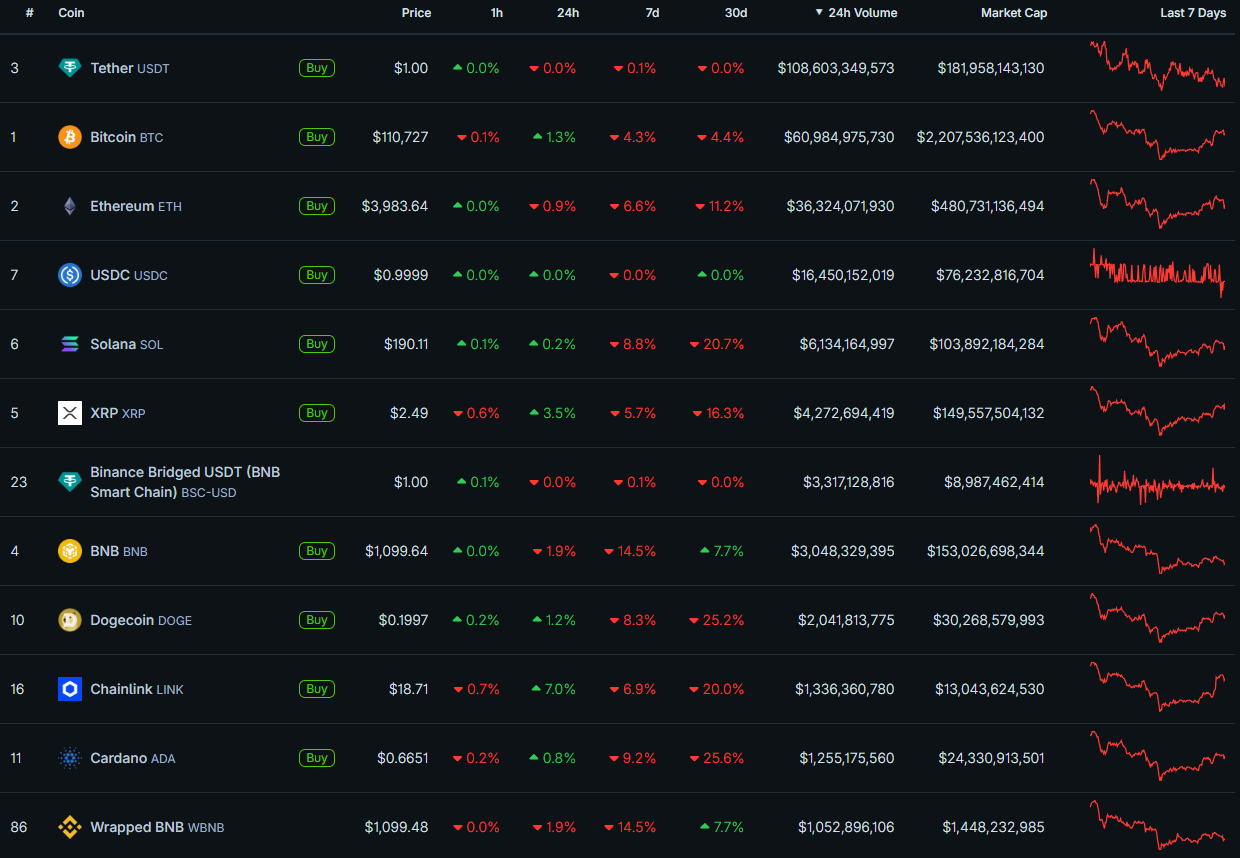Open the Dogecoin DOGE coin page
This screenshot has width=1240, height=858.
pos(141,620)
